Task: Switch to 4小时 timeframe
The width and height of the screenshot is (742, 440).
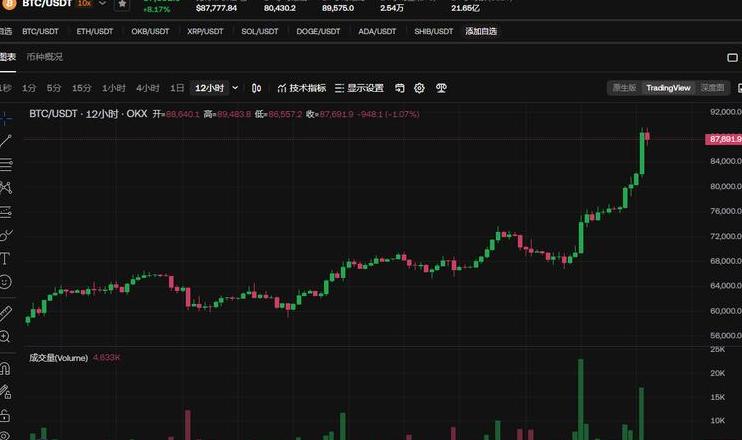Action: pos(148,88)
